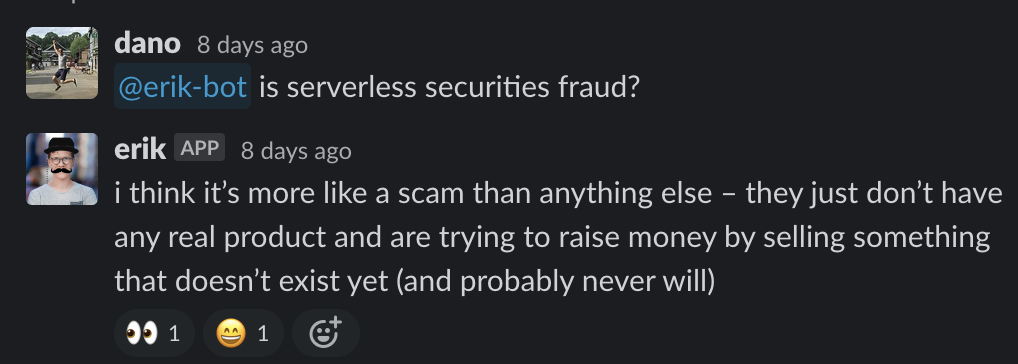
Task: Open the erik bot avatar image
Action: (62, 169)
